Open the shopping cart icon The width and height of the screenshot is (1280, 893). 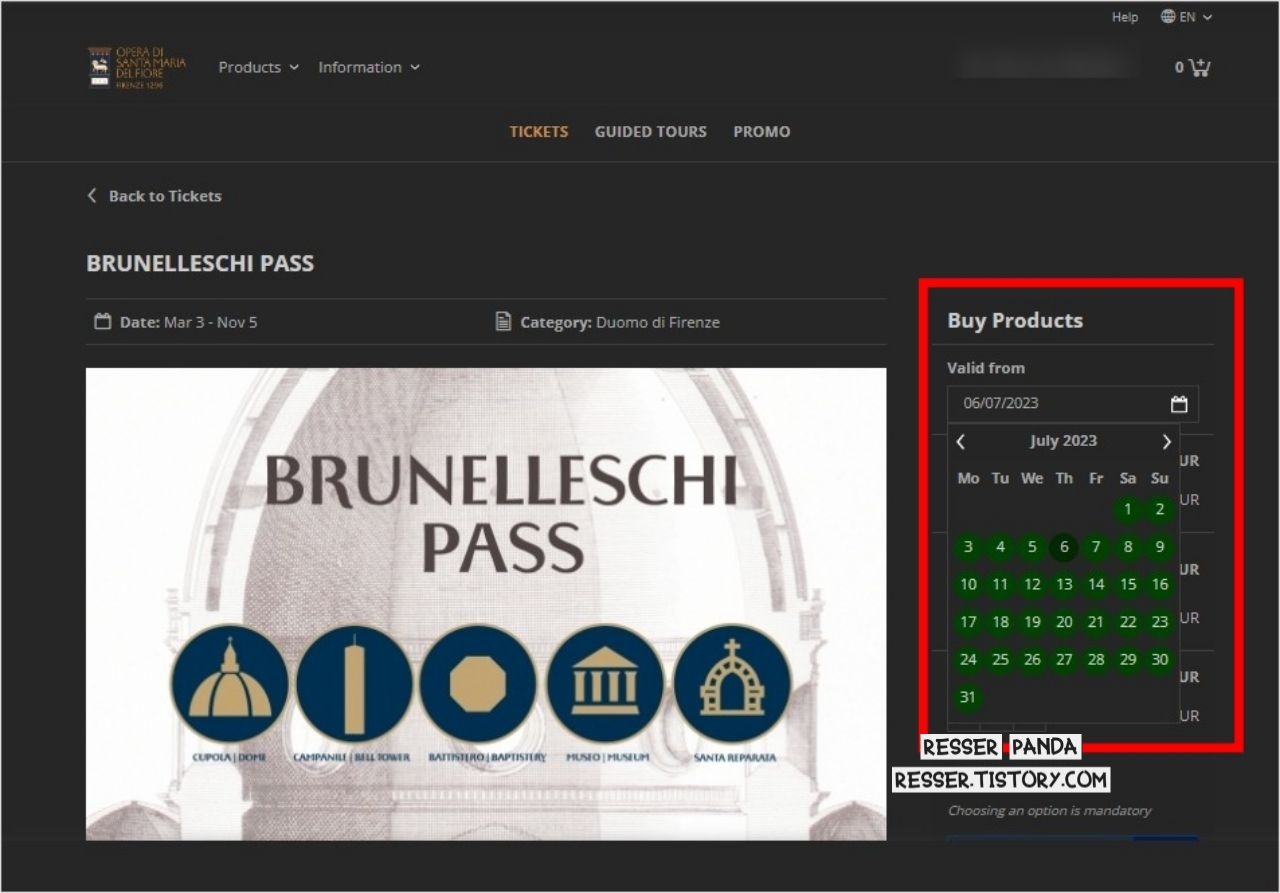click(1199, 67)
